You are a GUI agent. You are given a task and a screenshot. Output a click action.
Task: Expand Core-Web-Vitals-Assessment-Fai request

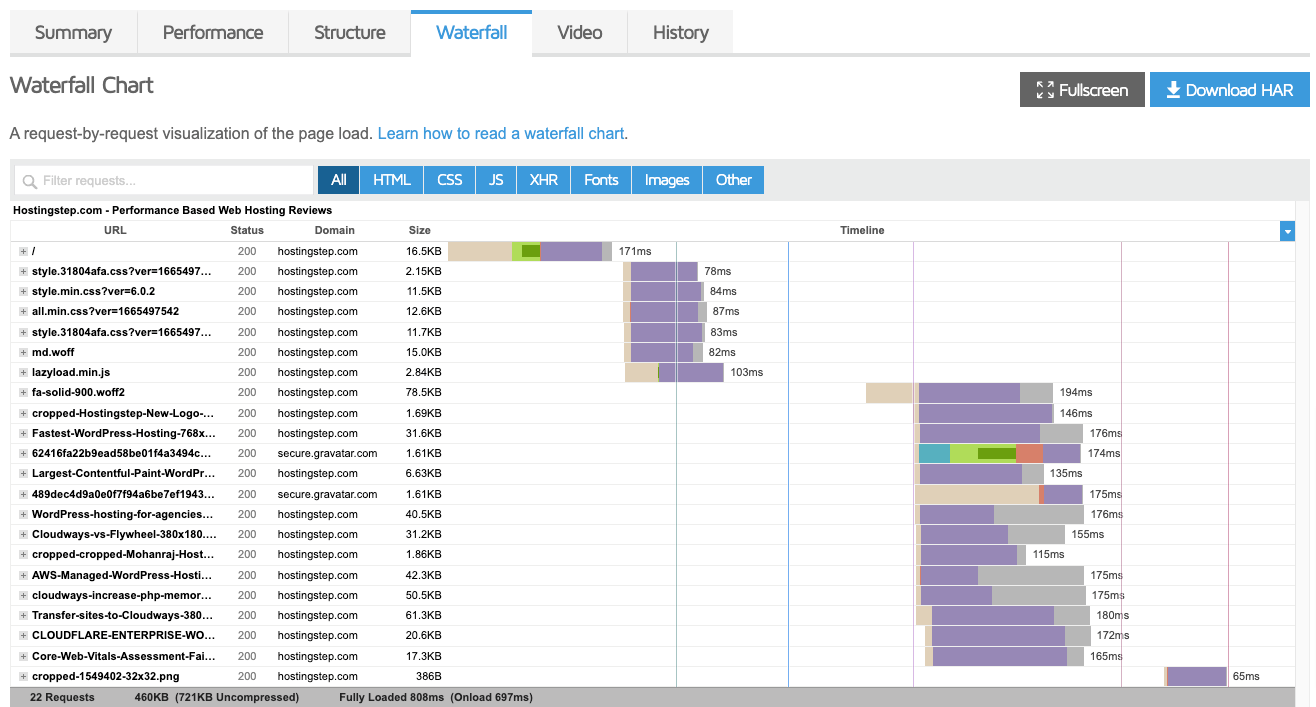pos(23,656)
